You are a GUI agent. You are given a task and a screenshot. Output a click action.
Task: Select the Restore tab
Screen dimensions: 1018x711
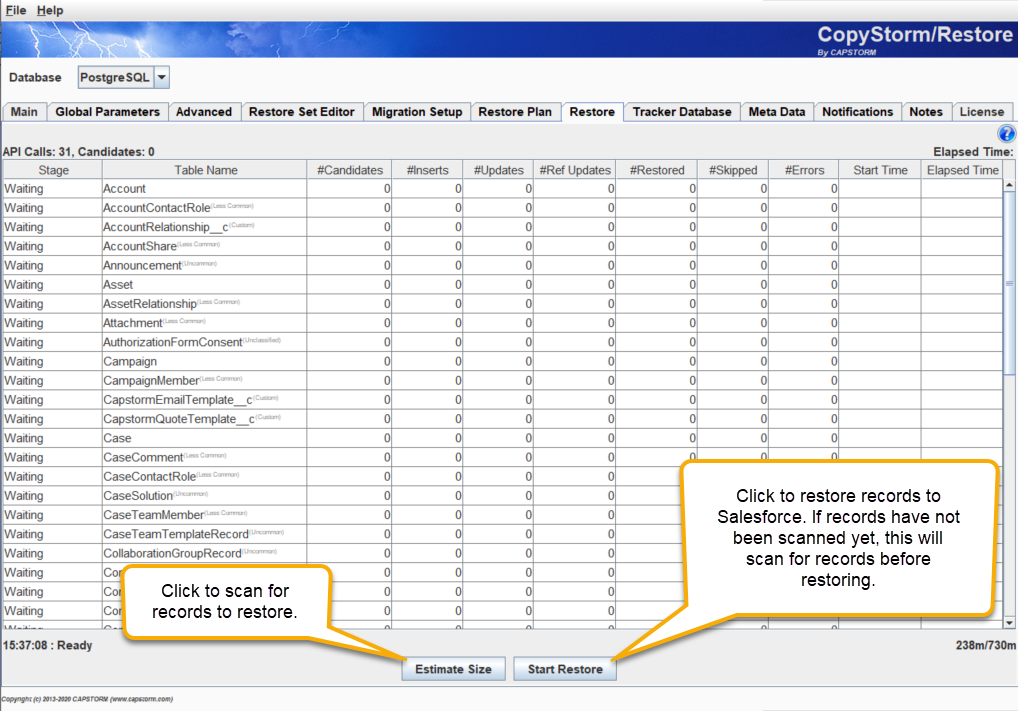[592, 112]
